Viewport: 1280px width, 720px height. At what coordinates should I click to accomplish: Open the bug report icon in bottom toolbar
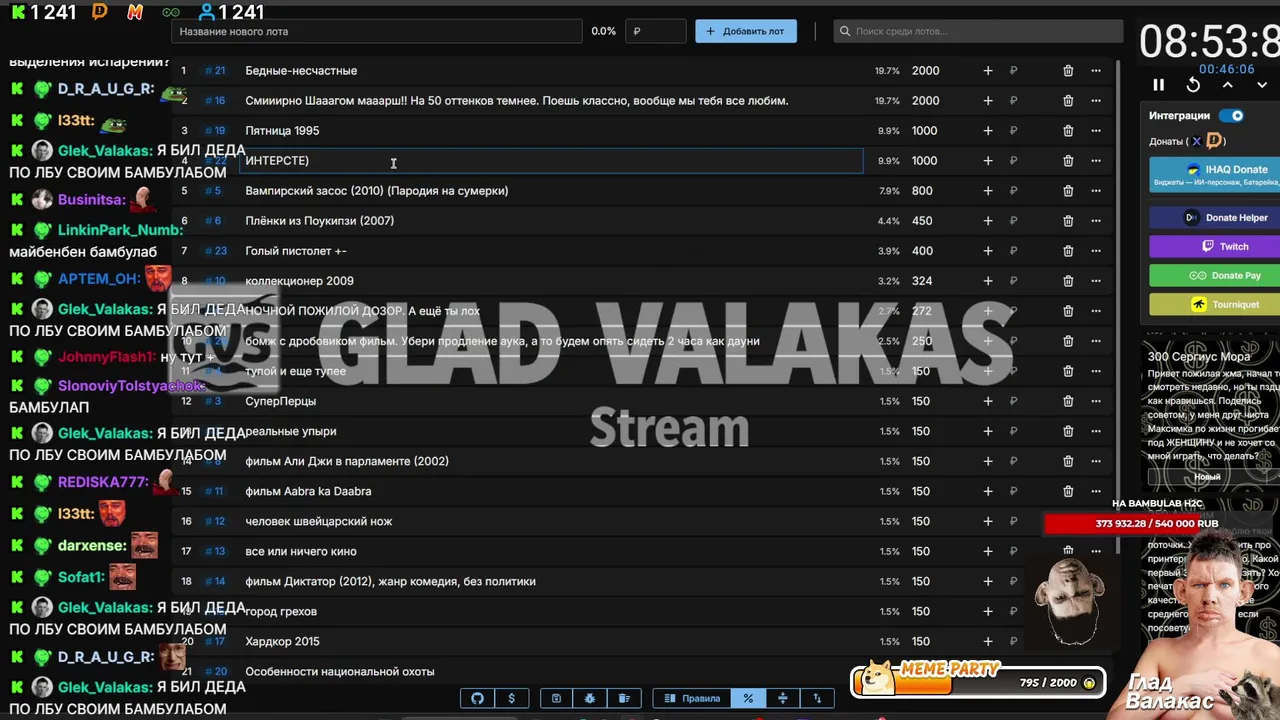pos(590,698)
